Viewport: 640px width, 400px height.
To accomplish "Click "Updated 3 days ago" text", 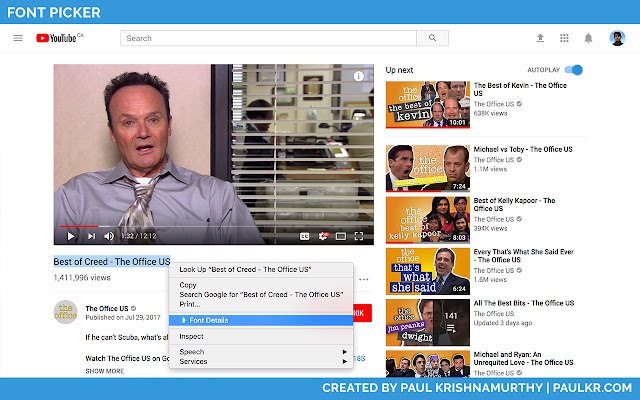I will coord(502,323).
